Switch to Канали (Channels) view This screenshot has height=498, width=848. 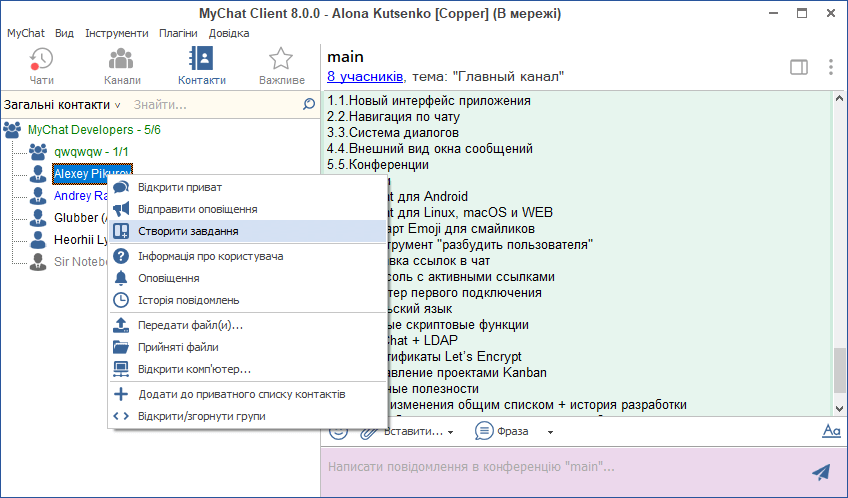pyautogui.click(x=122, y=66)
